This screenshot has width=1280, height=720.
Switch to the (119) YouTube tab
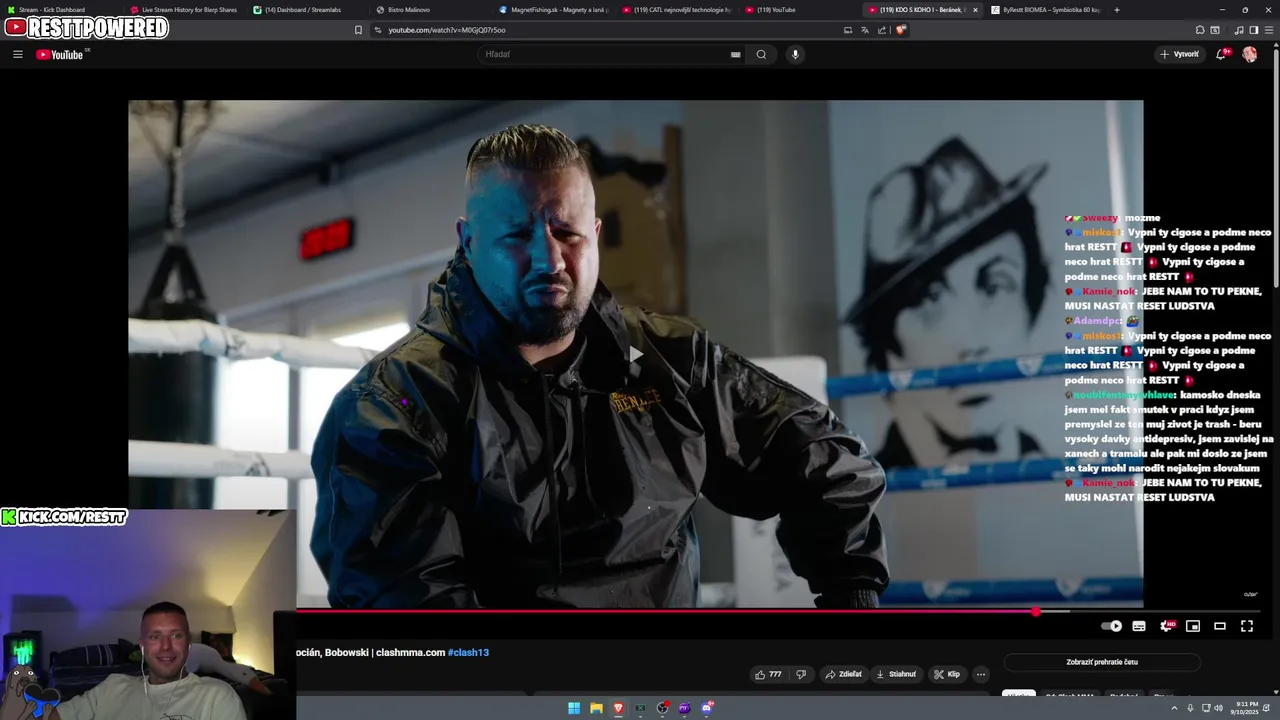(x=800, y=9)
